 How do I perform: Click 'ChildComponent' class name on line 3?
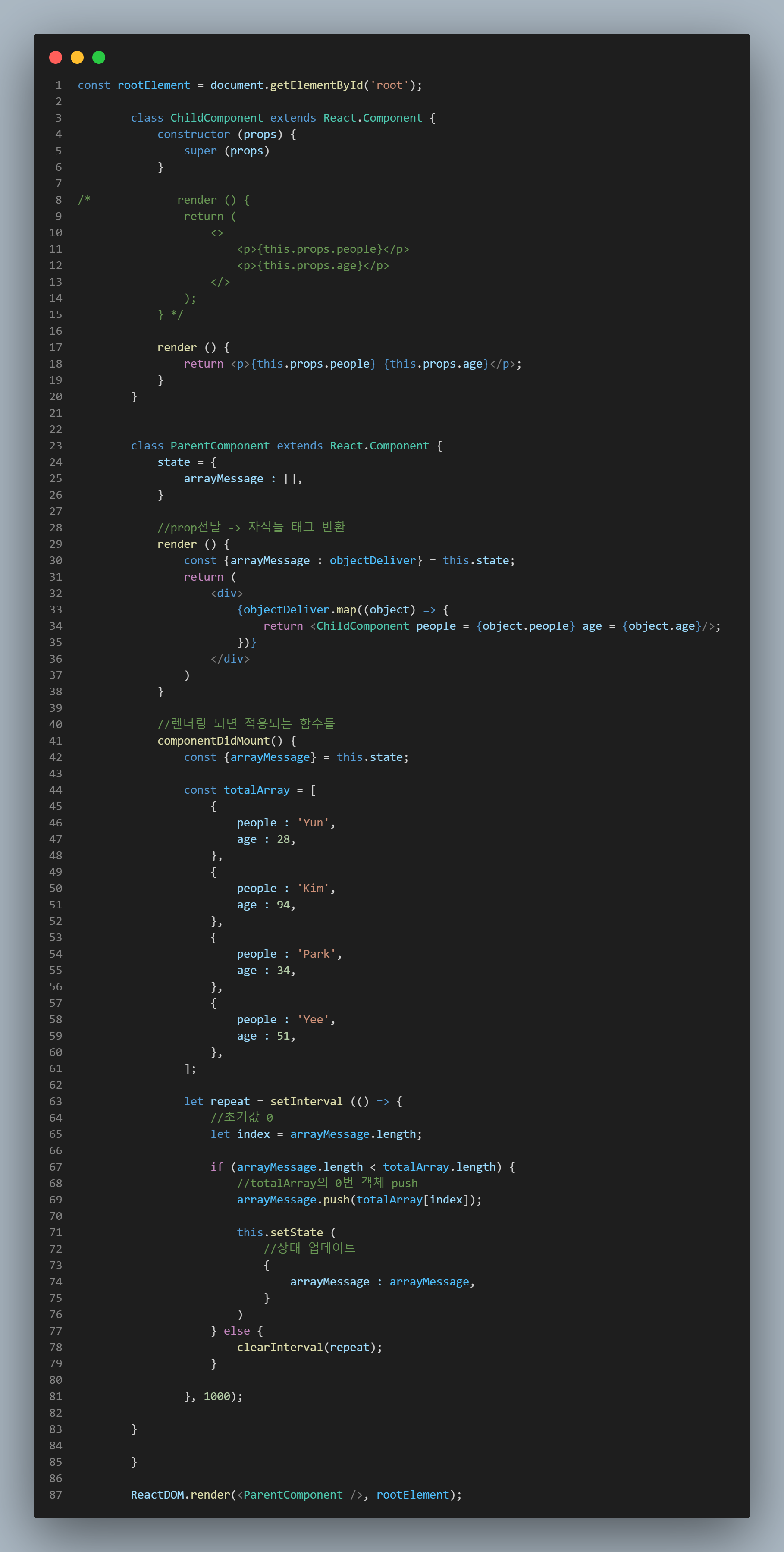click(217, 118)
